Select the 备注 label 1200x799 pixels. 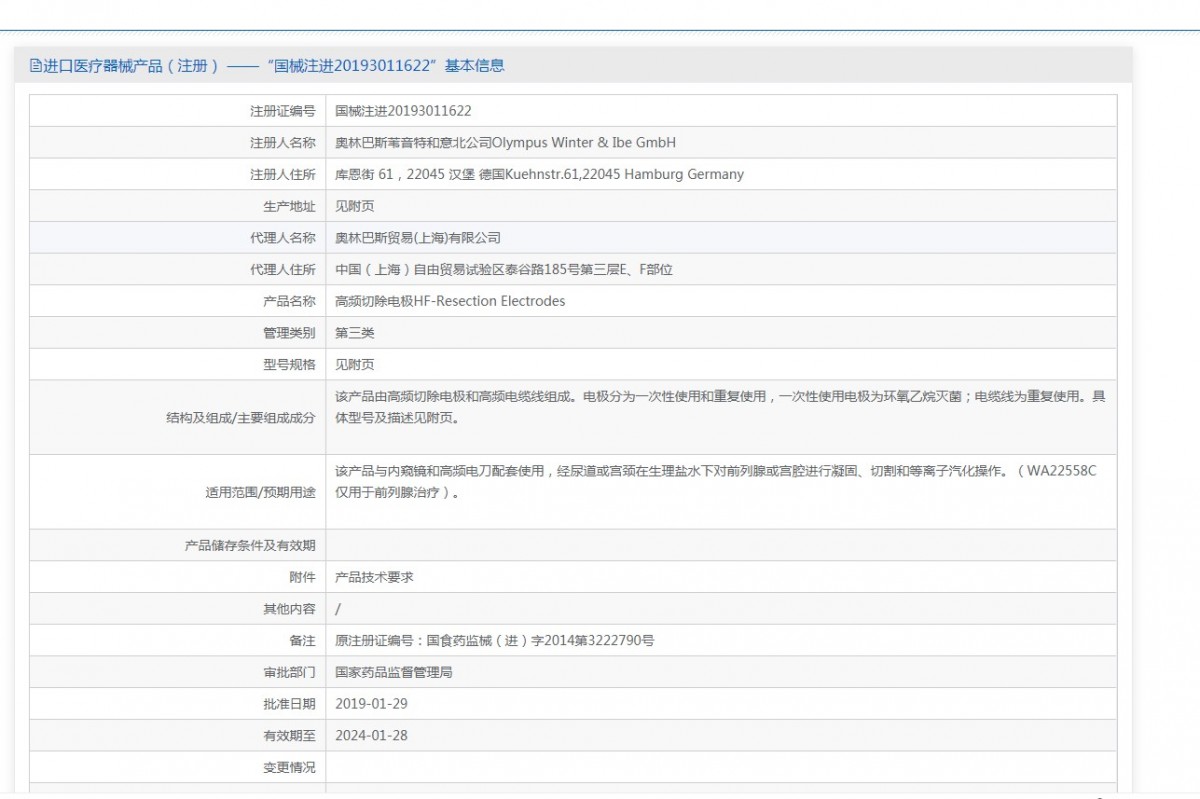click(303, 640)
